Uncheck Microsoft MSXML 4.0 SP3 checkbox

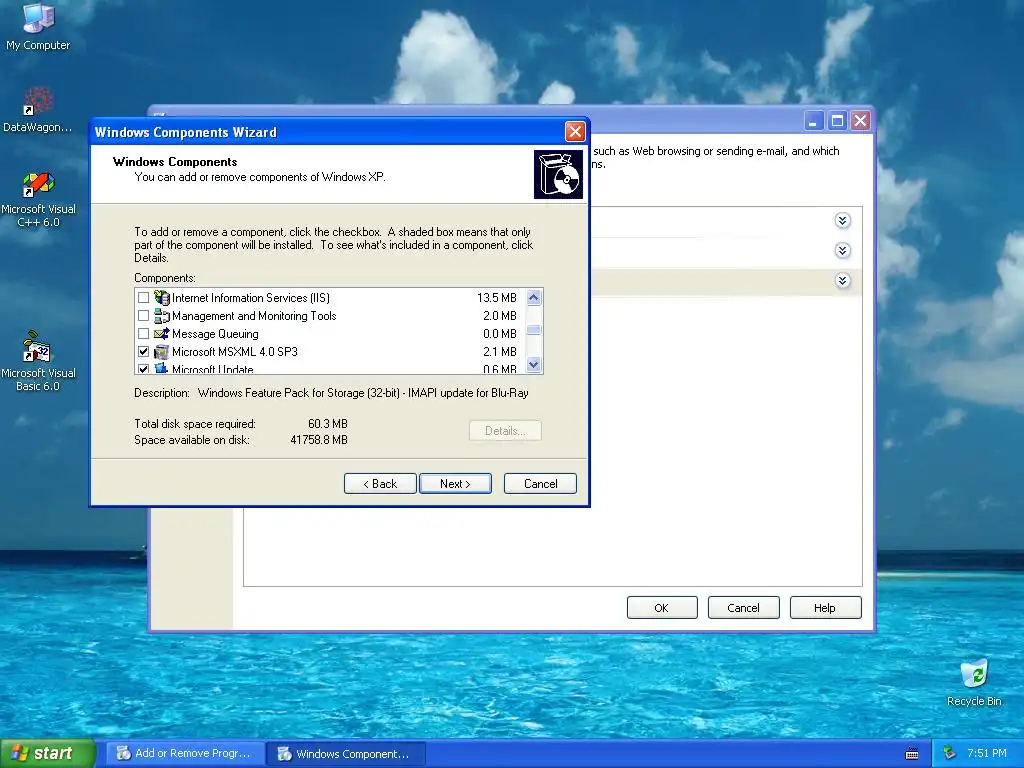click(x=144, y=352)
